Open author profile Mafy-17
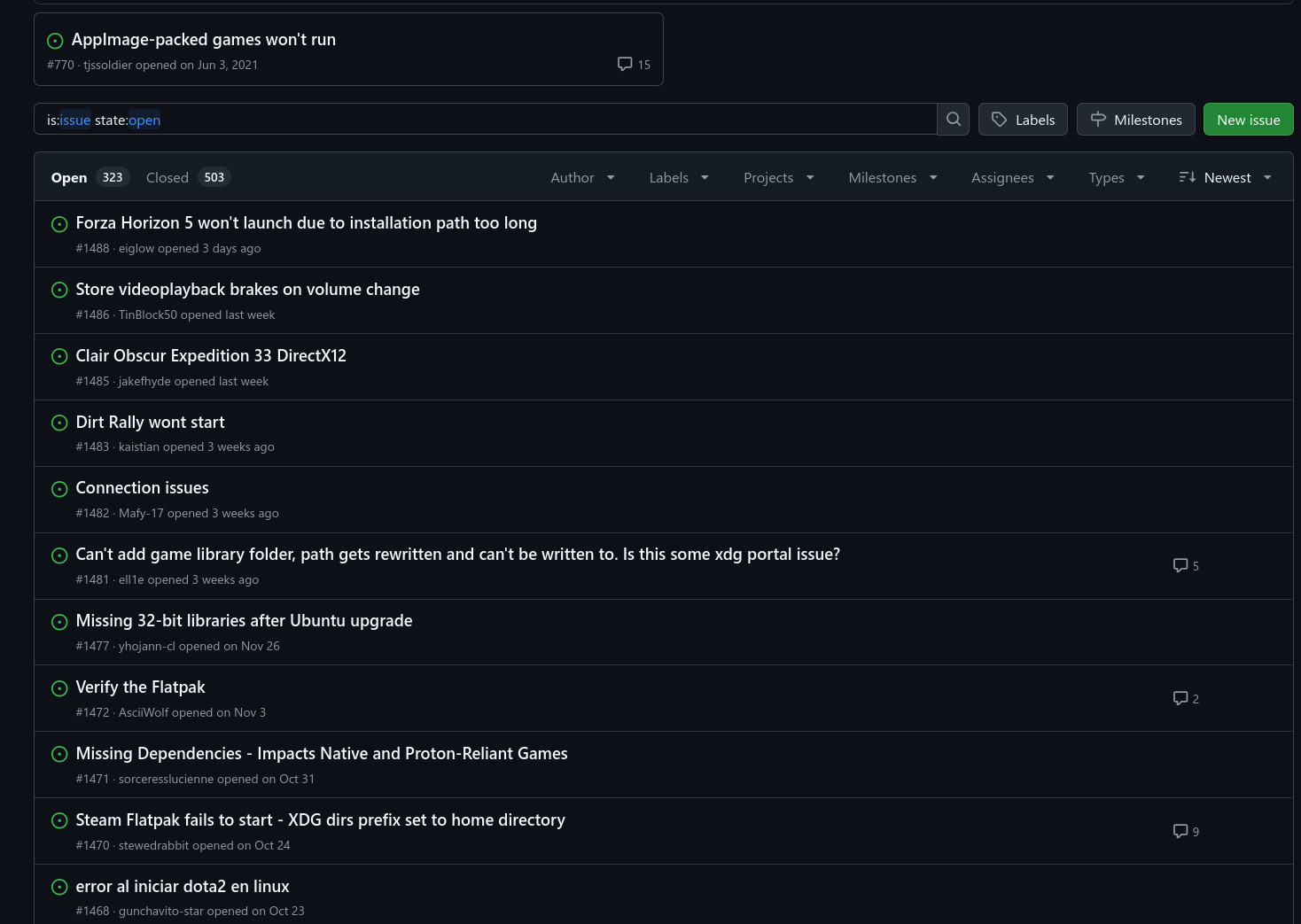 [x=141, y=514]
